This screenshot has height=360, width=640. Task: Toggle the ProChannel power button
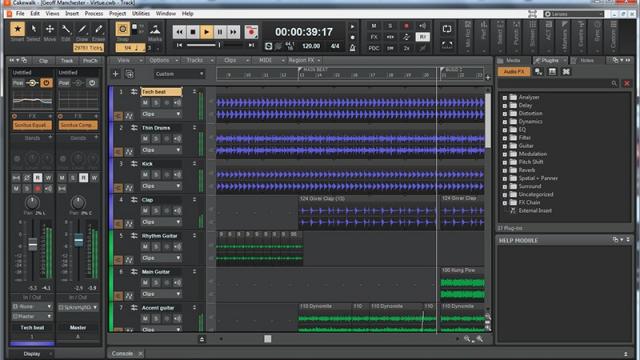point(46,83)
